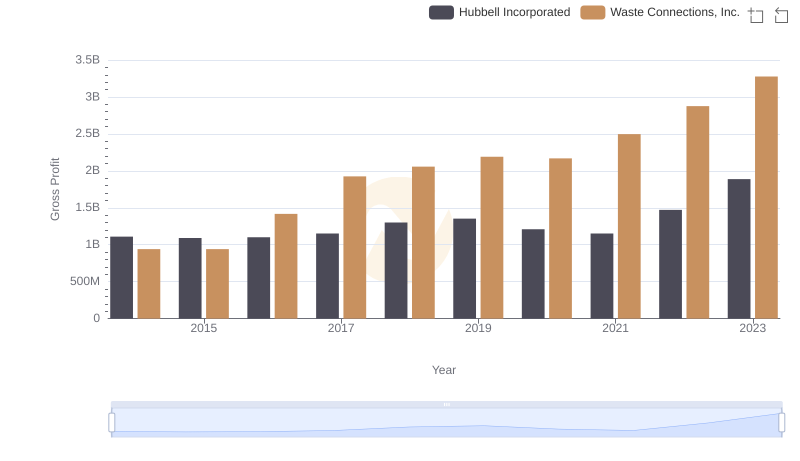Click the 2017 x-axis label
The width and height of the screenshot is (800, 461).
pos(341,328)
